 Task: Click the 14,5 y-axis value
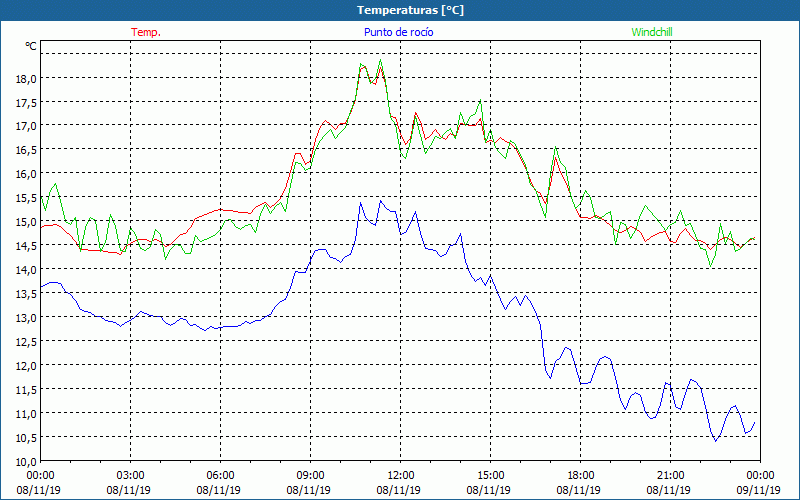click(x=27, y=246)
